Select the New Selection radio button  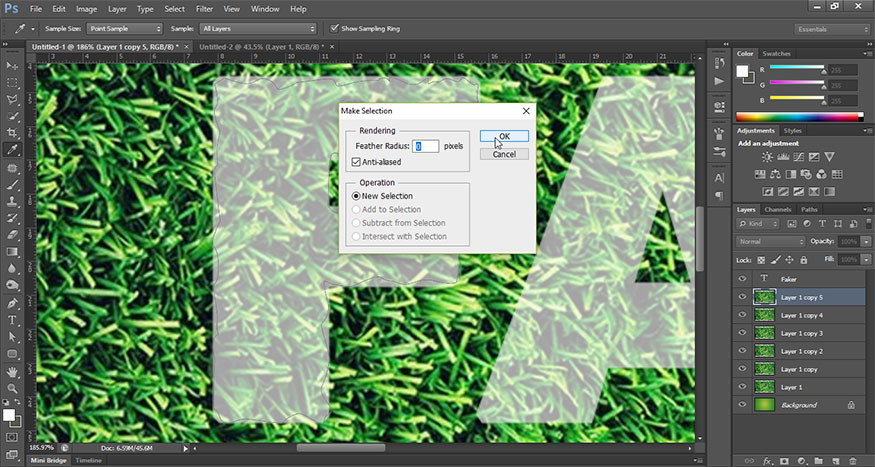(x=356, y=196)
